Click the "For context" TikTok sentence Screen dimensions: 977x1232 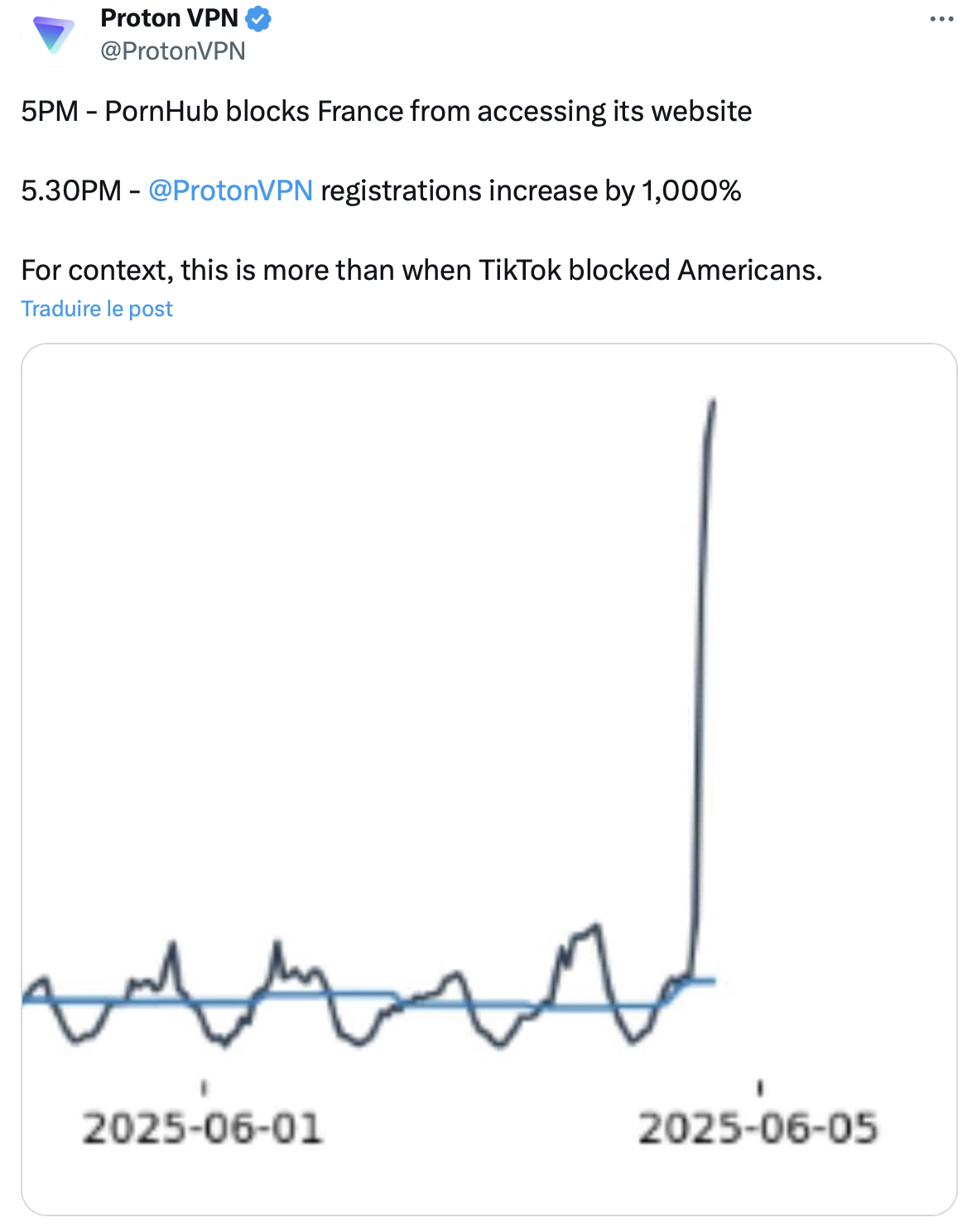pyautogui.click(x=421, y=270)
